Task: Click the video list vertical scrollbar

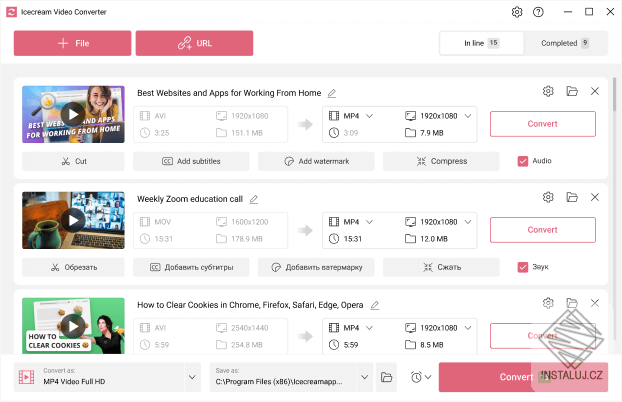Action: (614, 94)
